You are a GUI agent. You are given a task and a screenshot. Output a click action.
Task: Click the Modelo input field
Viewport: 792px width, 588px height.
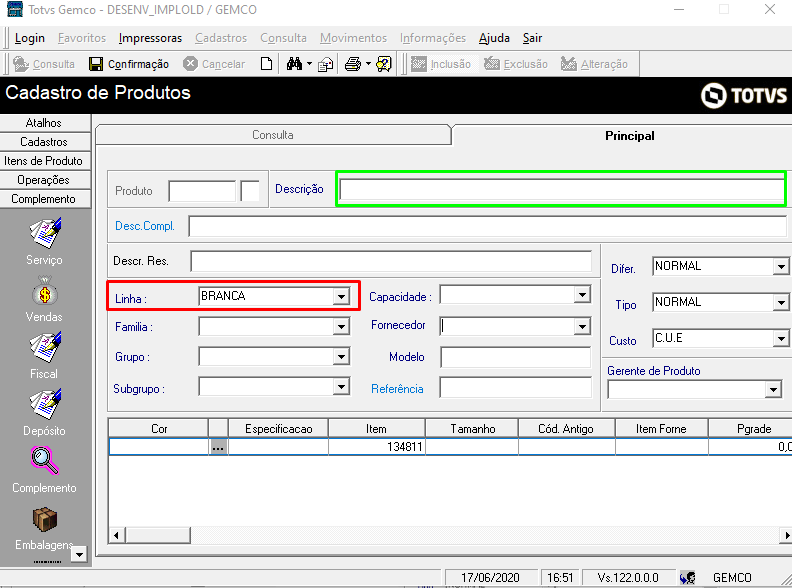(515, 357)
